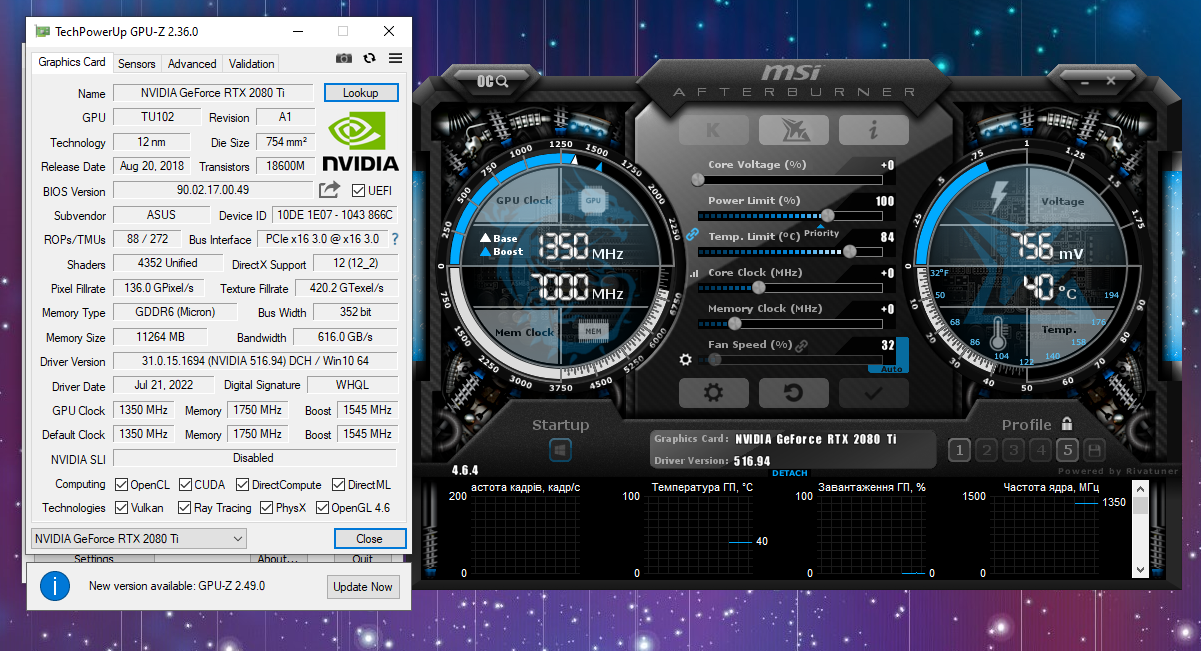Click the update info icon in GPU-Z
Image resolution: width=1201 pixels, height=651 pixels.
pyautogui.click(x=55, y=586)
